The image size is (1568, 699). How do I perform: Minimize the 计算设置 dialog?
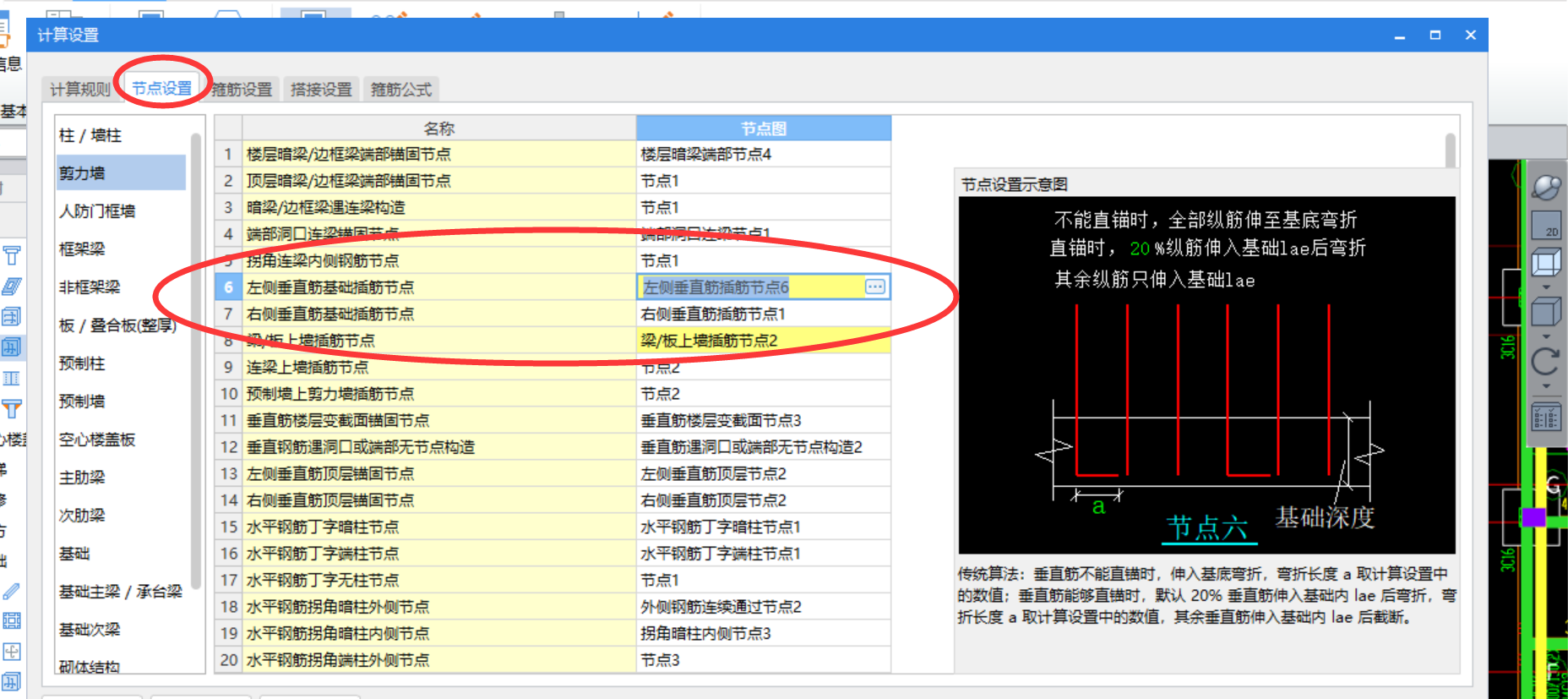(1399, 35)
